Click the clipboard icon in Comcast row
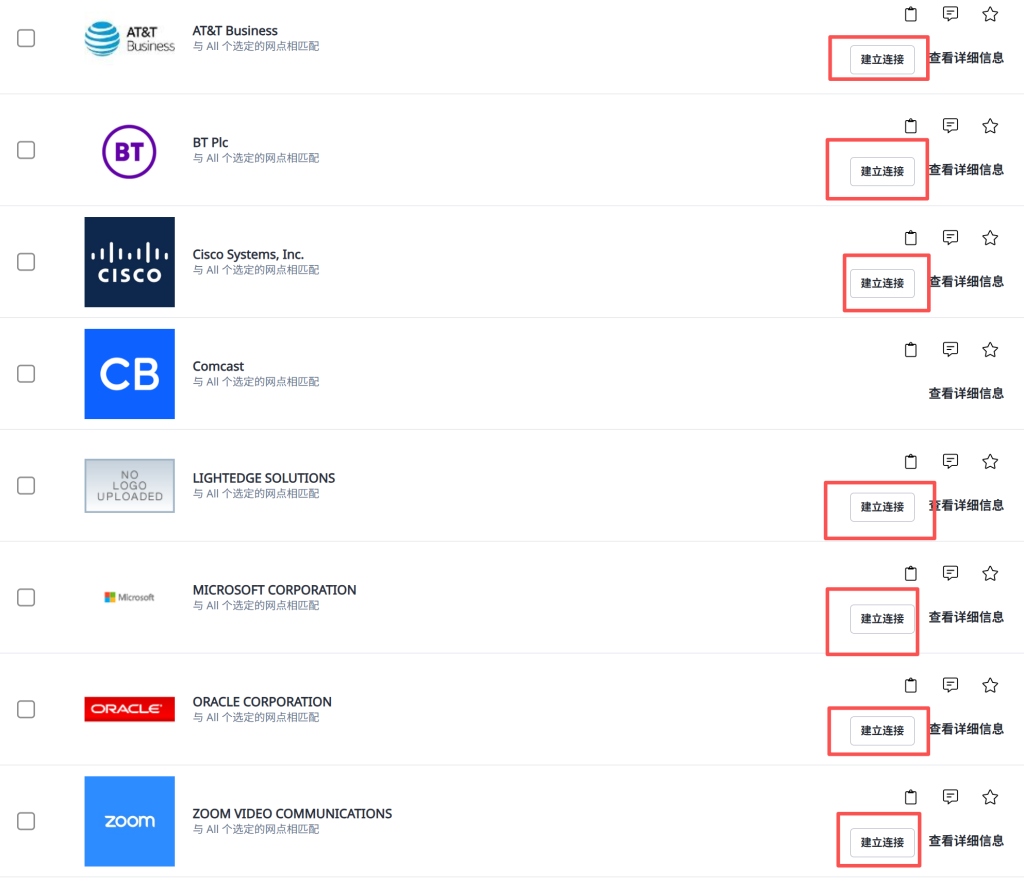The width and height of the screenshot is (1024, 883). pyautogui.click(x=910, y=350)
